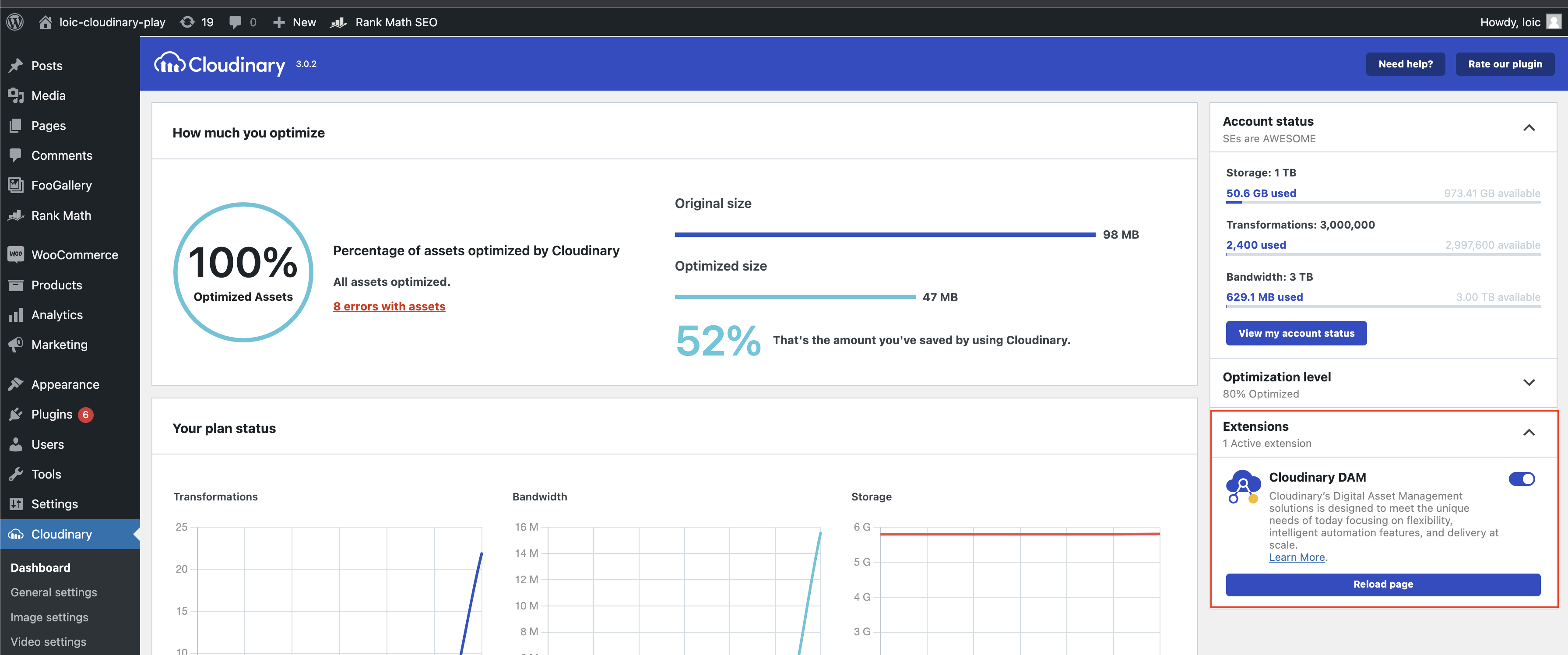1568x655 pixels.
Task: Open Image settings submenu item
Action: 49,617
